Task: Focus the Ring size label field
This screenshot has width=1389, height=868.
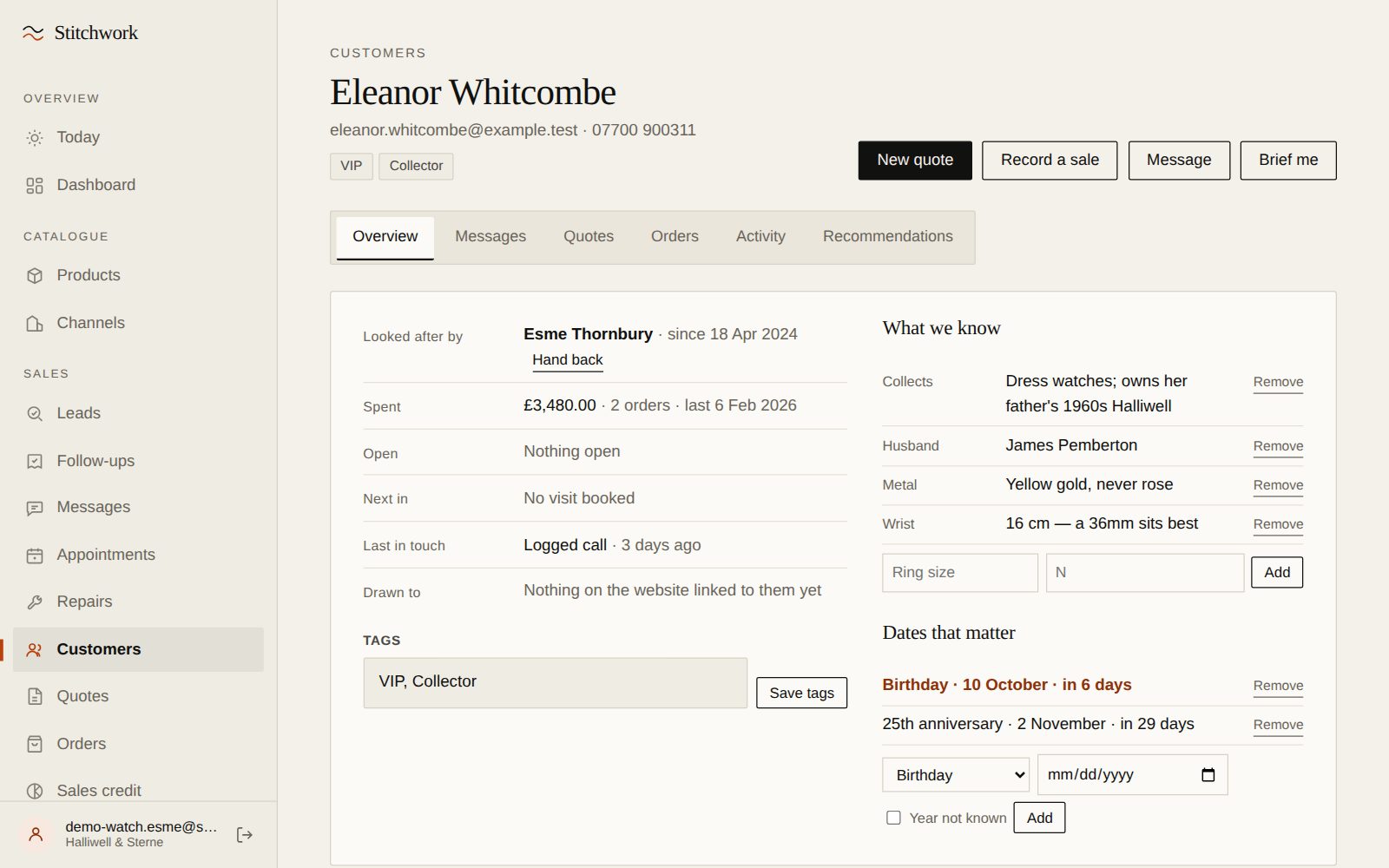Action: click(960, 573)
